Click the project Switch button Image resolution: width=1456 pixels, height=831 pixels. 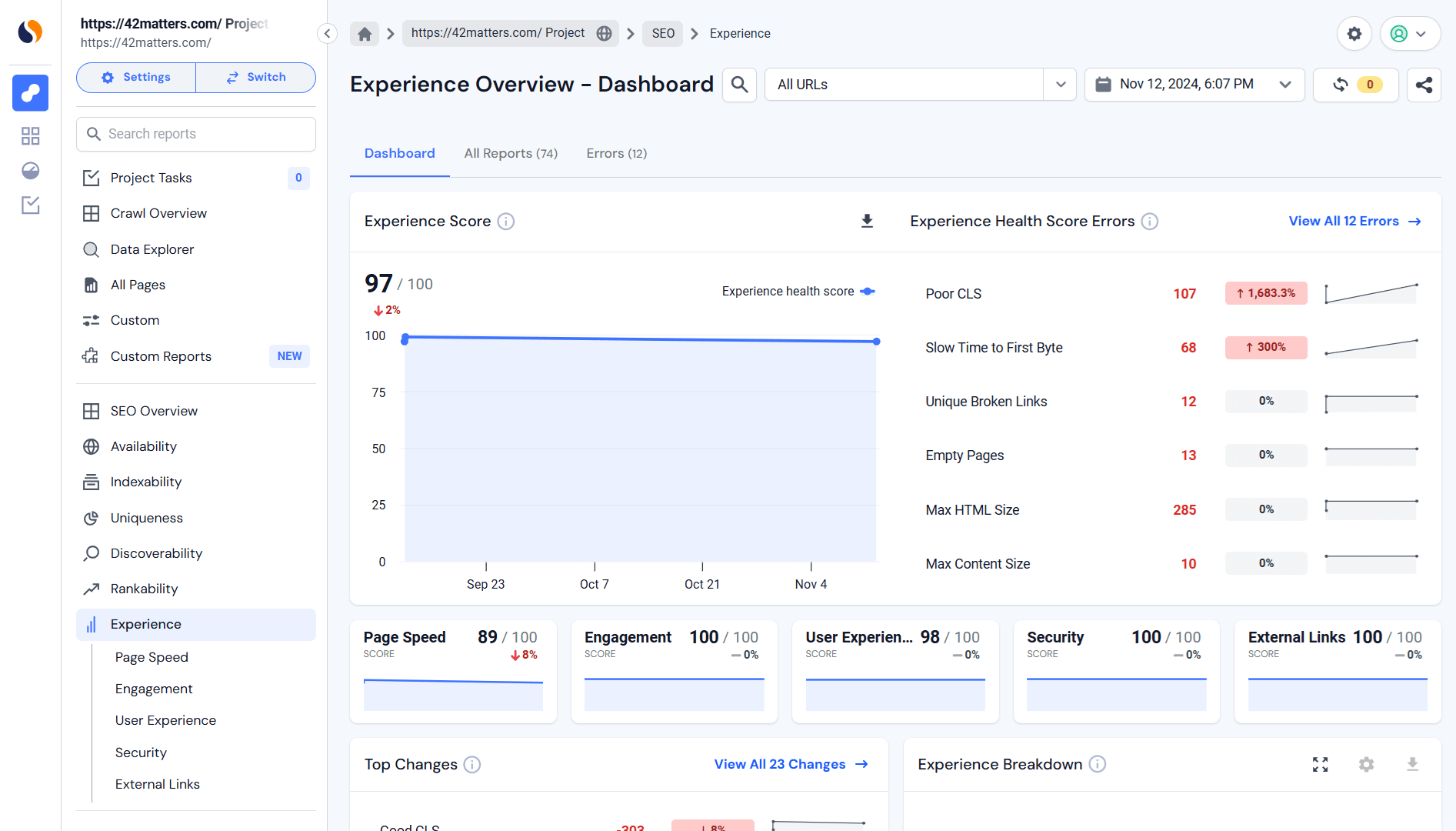256,78
